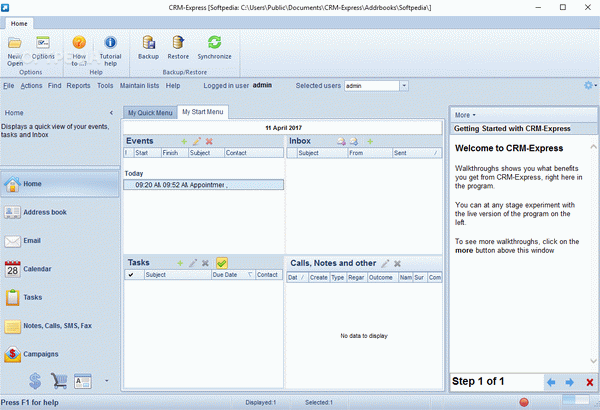600x410 pixels.
Task: Click the checkmark column header in Tasks
Action: click(x=131, y=275)
